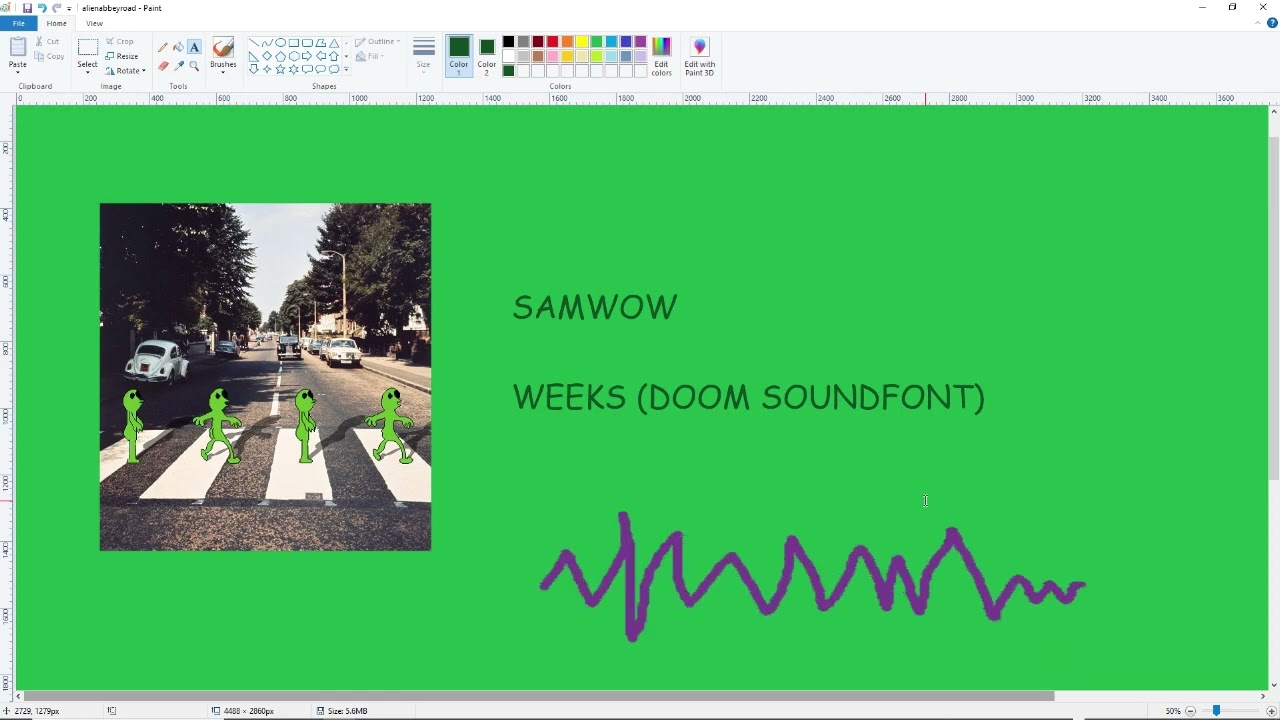Choose the Triangle shape
Viewport: 1280px width, 720px height.
coord(334,43)
